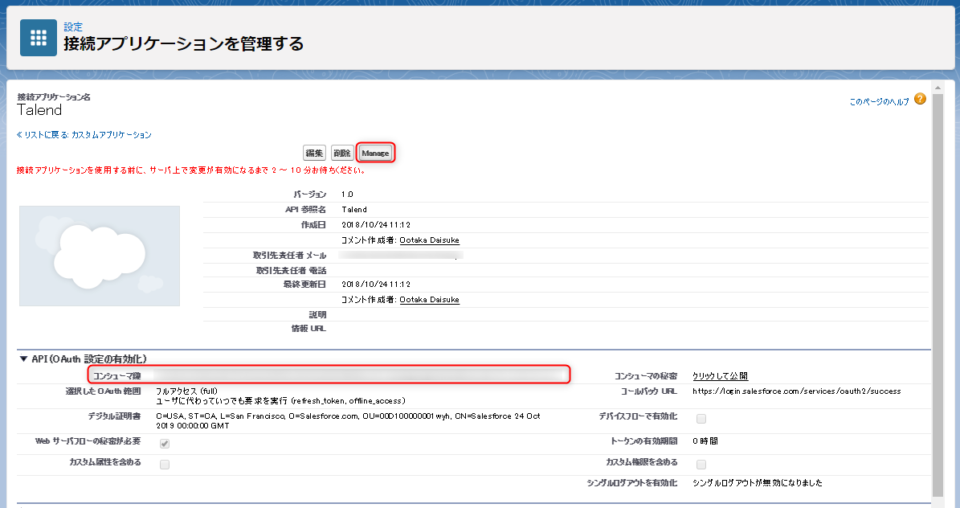Open Ootaka Daisuke link under 最終更新日

click(429, 299)
